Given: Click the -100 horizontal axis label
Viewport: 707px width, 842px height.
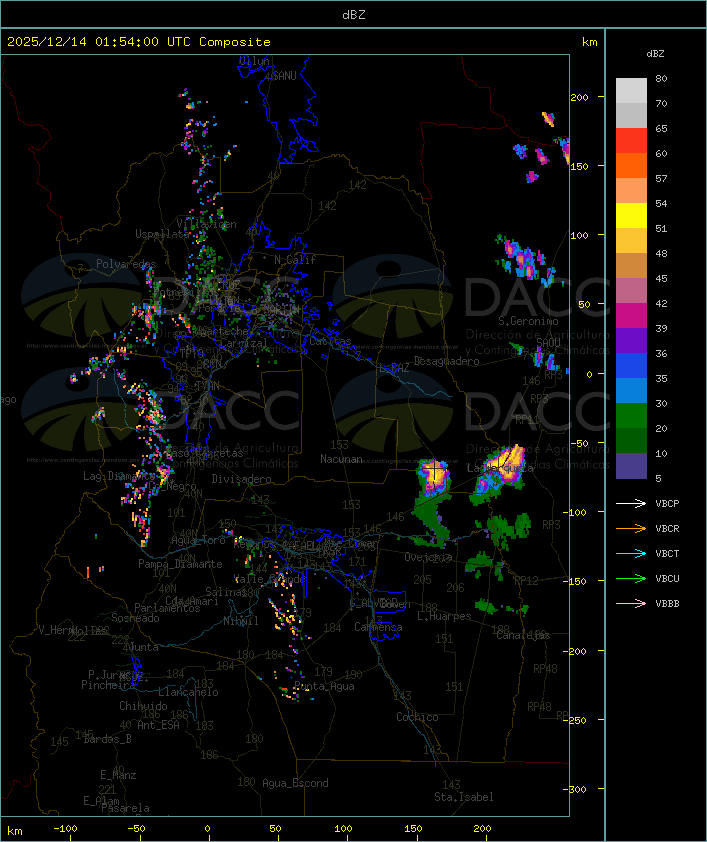Looking at the screenshot, I should [65, 829].
